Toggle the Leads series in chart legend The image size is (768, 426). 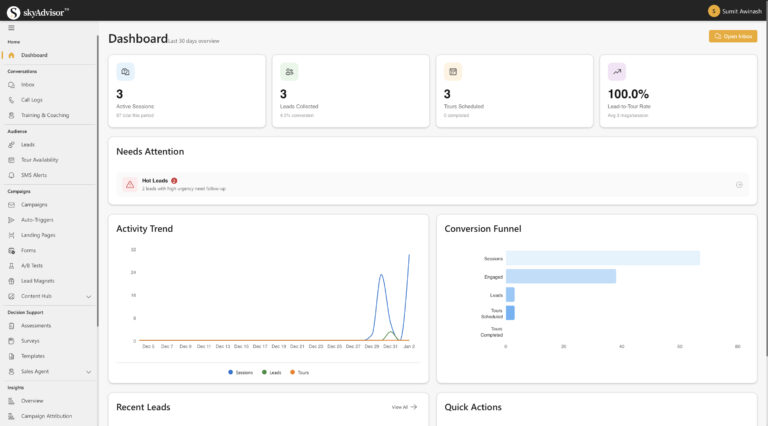coord(271,372)
